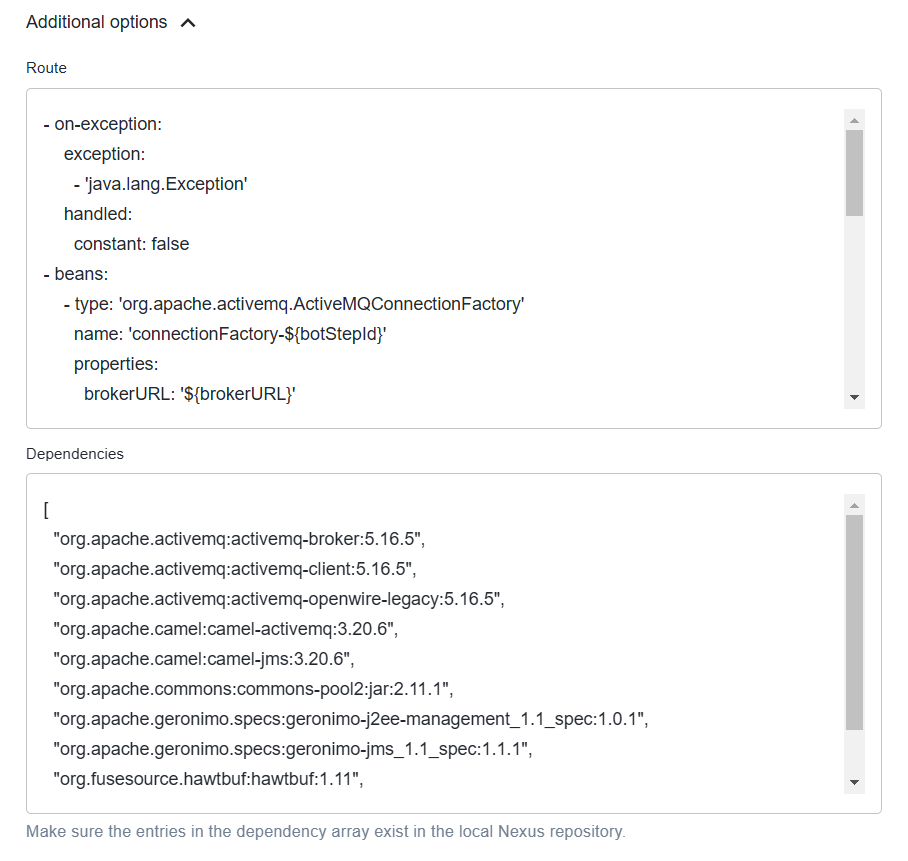Click the Dependencies scrollbar up arrow
The image size is (908, 861).
coord(854,505)
